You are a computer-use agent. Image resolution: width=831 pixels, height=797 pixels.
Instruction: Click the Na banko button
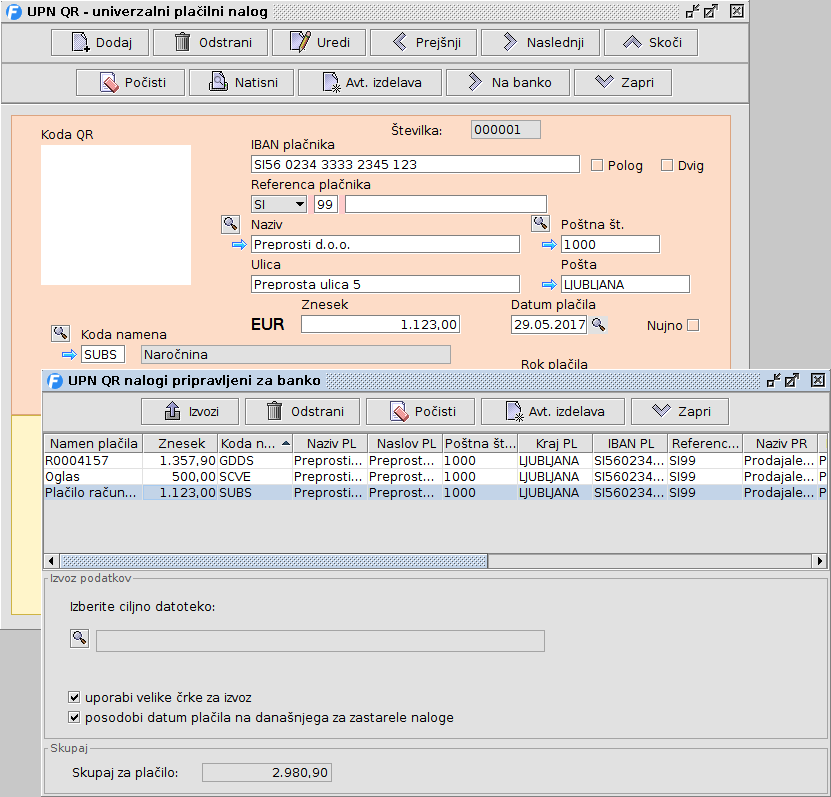(x=508, y=82)
